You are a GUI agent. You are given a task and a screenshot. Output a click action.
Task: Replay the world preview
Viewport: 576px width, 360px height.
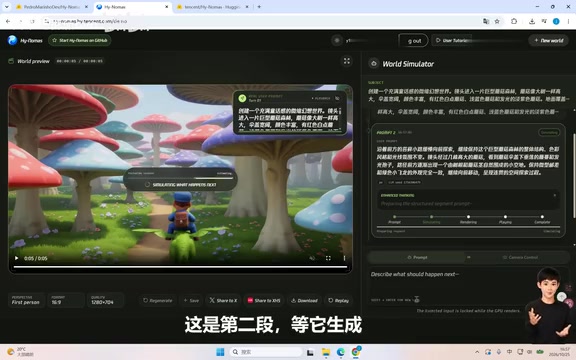pyautogui.click(x=338, y=300)
